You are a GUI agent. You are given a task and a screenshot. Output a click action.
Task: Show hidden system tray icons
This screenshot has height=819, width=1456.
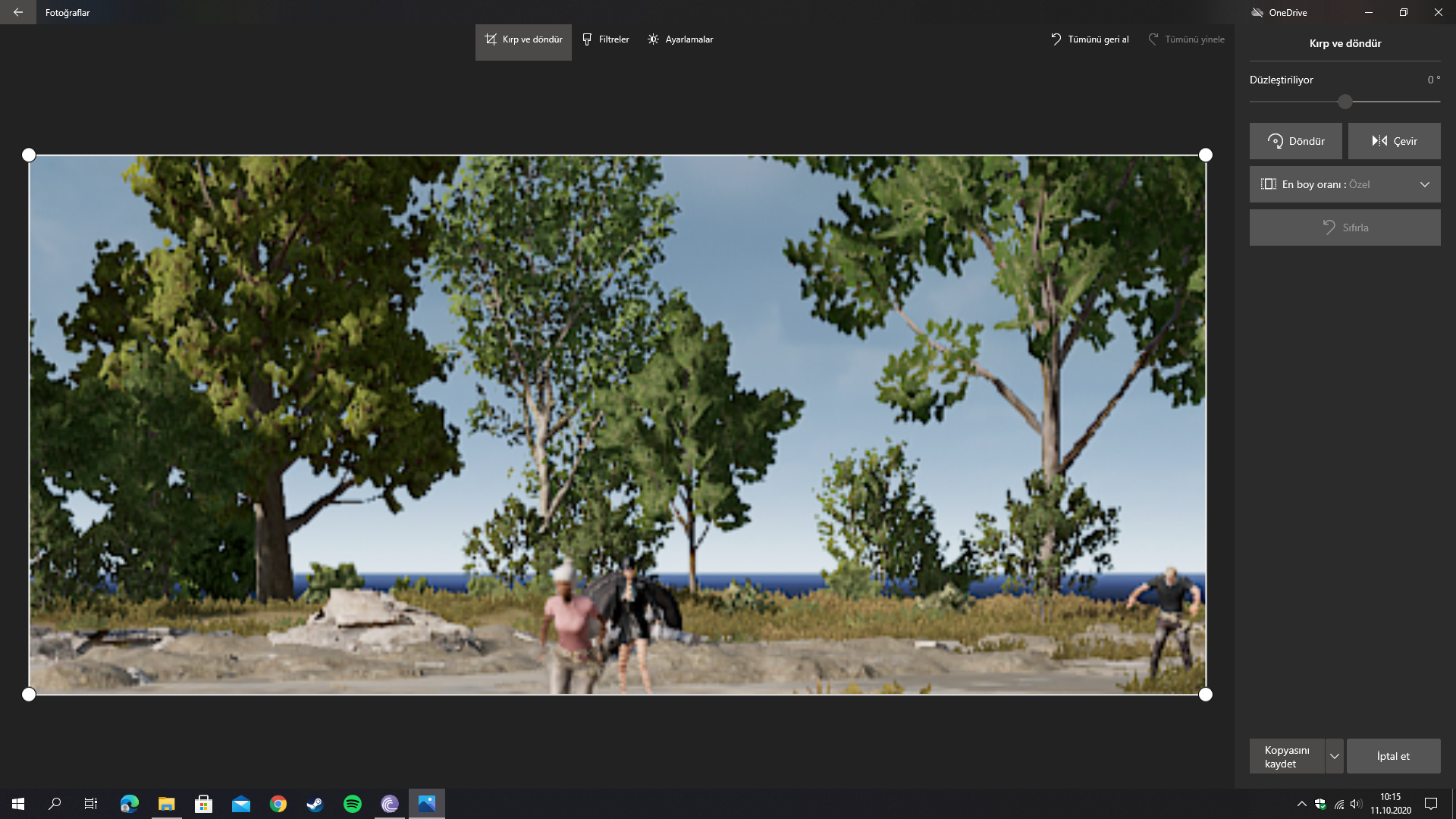[x=1301, y=804]
